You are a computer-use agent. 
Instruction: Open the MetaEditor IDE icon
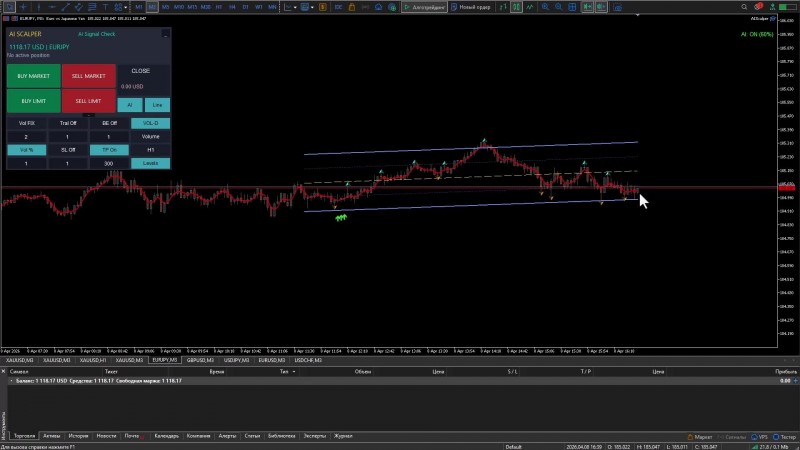(338, 7)
